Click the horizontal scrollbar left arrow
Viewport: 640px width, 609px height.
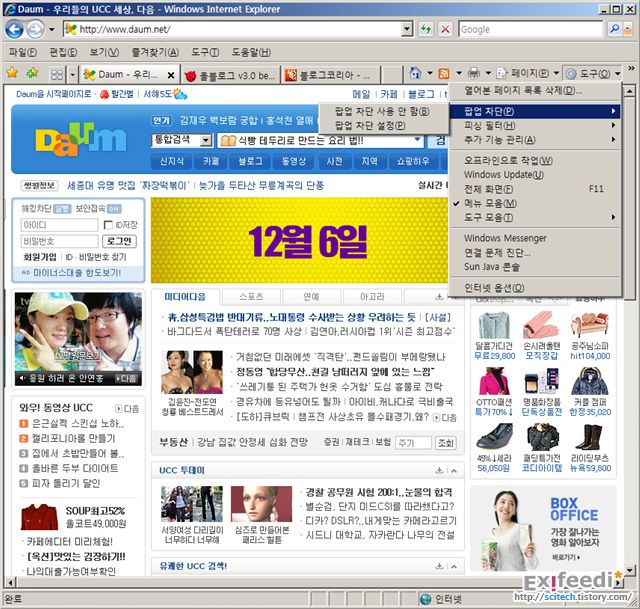[x=11, y=582]
